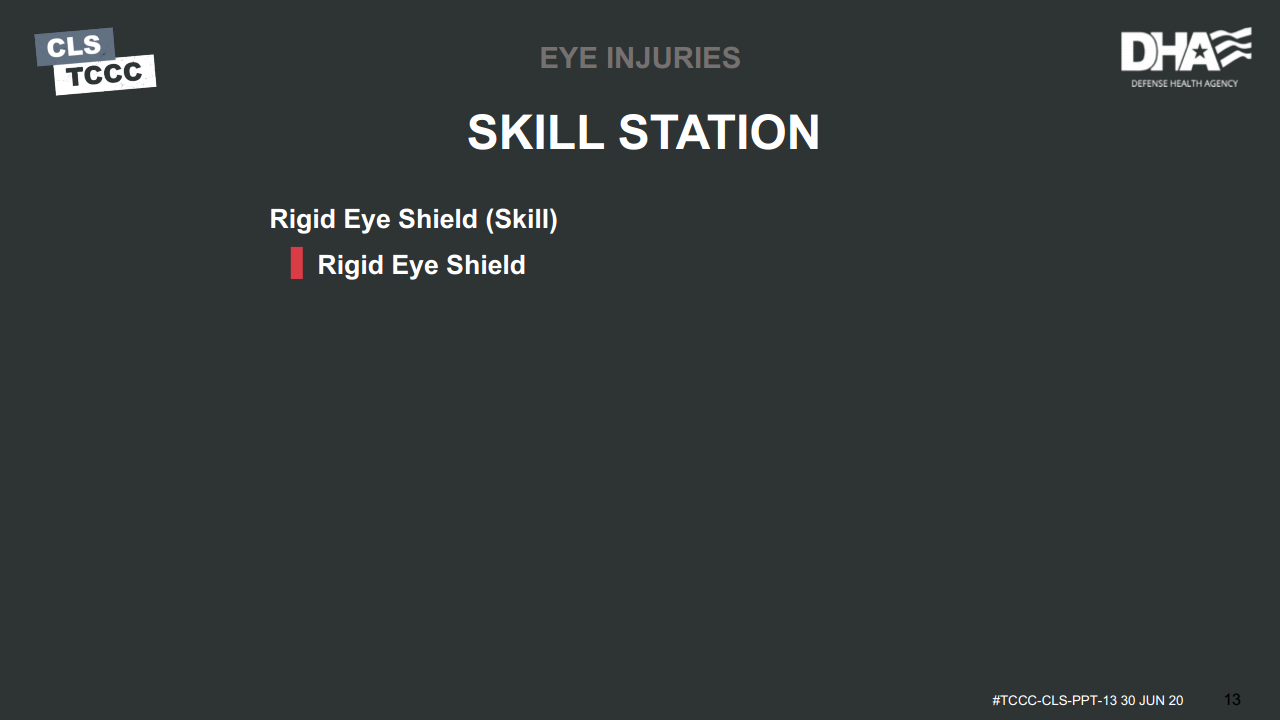Click the DHA letters logo

1158,52
